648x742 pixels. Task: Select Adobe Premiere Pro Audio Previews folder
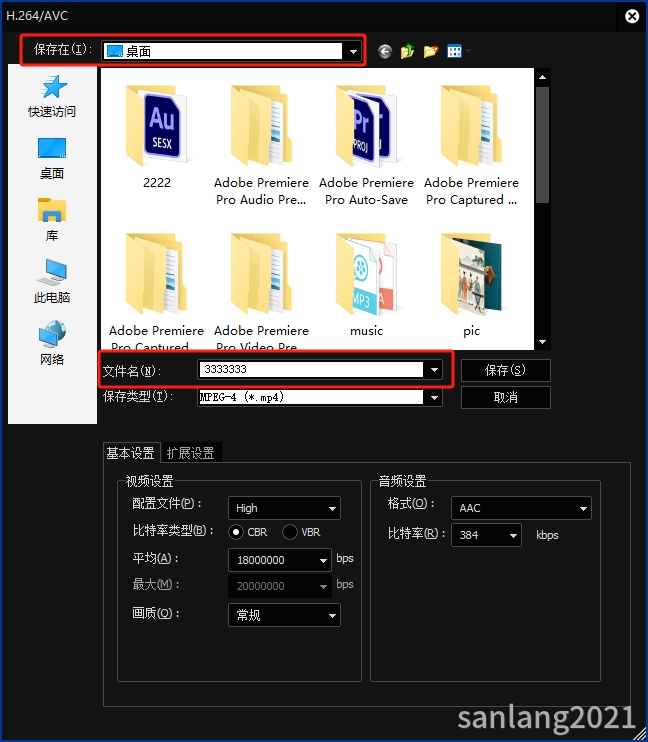261,145
